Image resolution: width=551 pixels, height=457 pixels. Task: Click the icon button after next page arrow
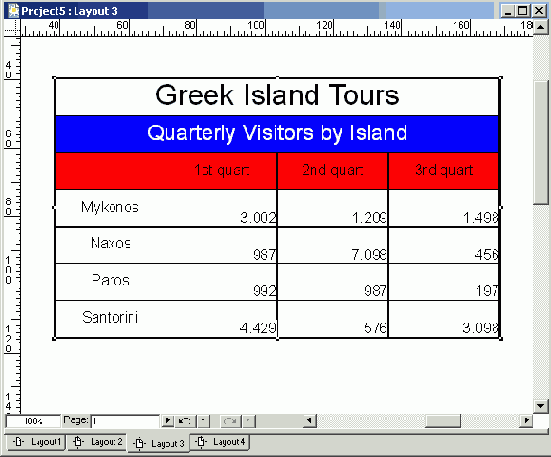(x=185, y=421)
